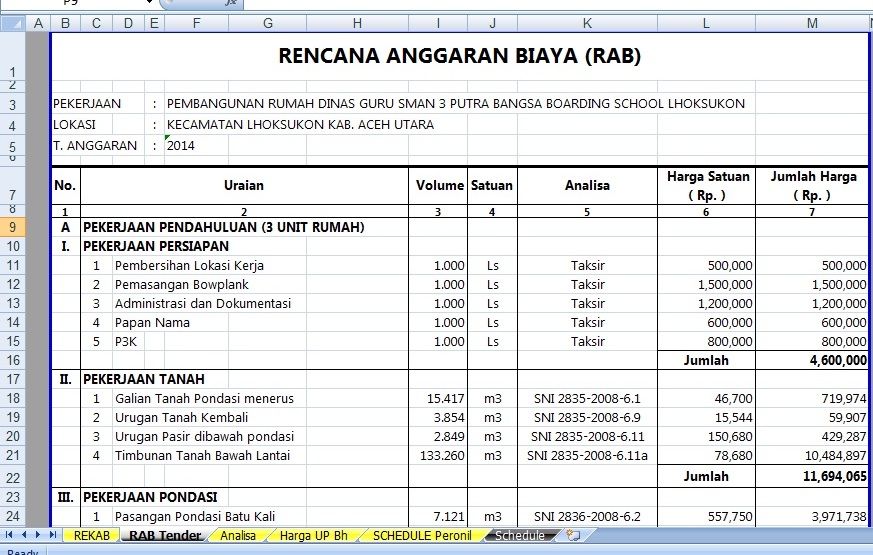Select the PEMBANGUNAN RUMAH DINAS GURU cell
Screen dimensions: 873x555
pyautogui.click(x=455, y=104)
